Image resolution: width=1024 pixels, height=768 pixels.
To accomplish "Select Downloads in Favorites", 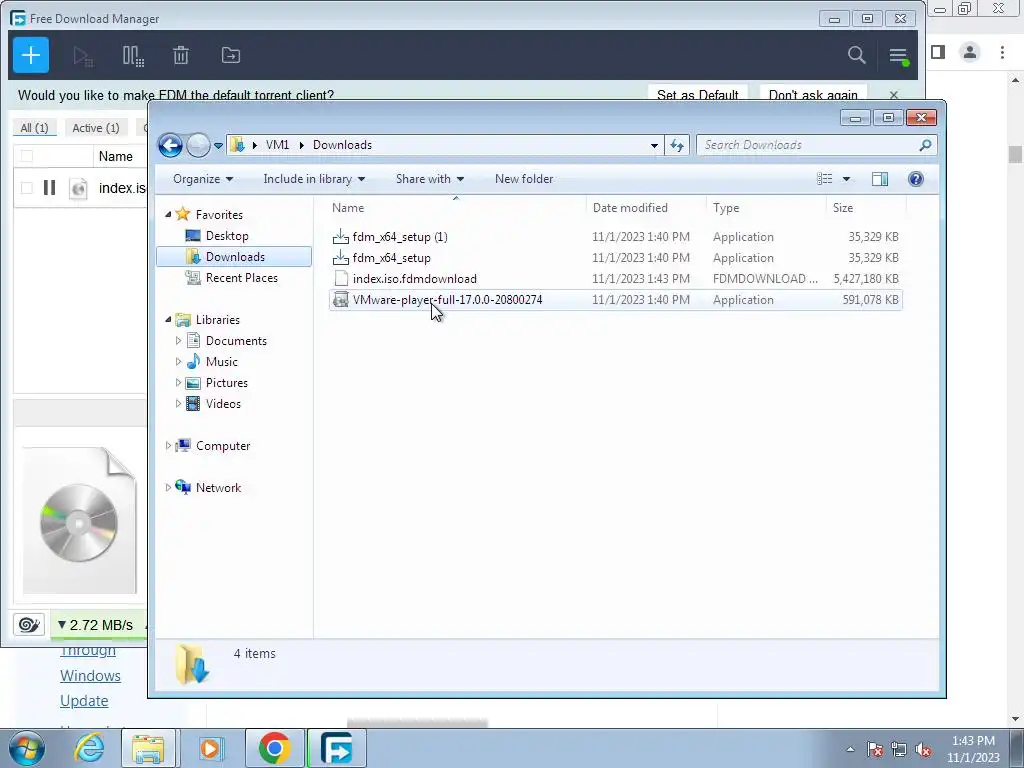I will 234,257.
